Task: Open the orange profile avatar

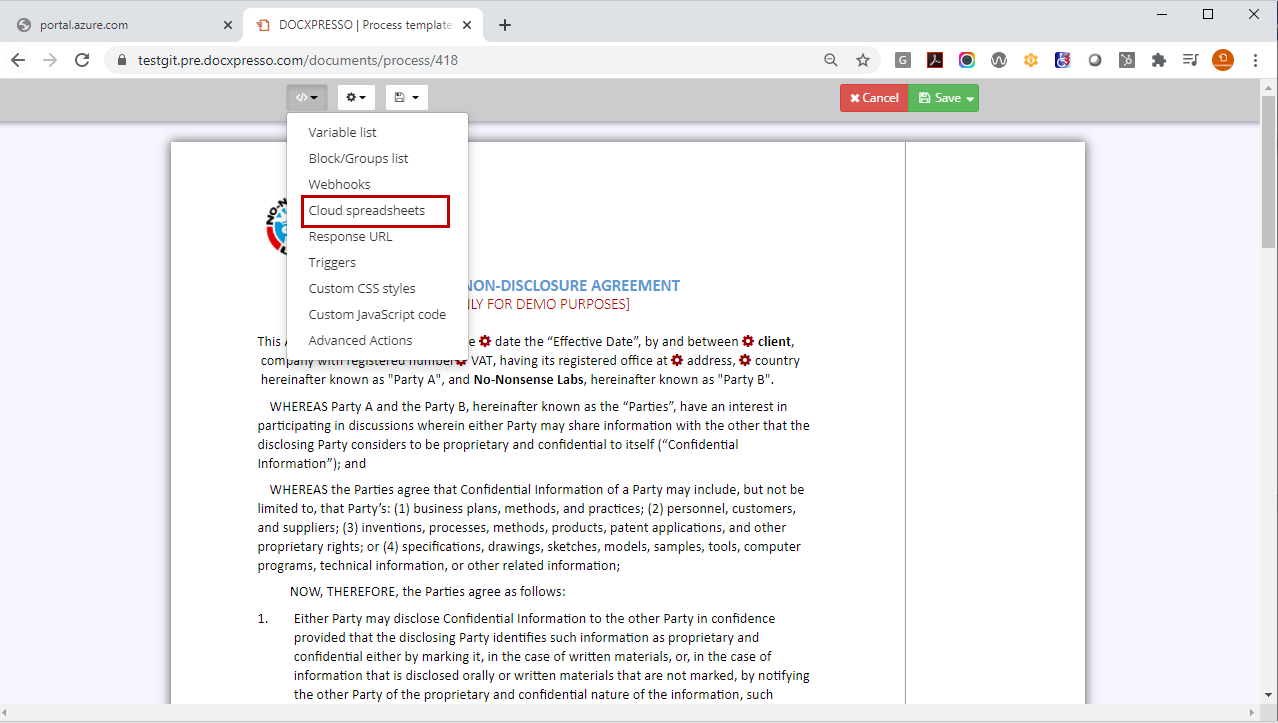Action: click(x=1223, y=60)
